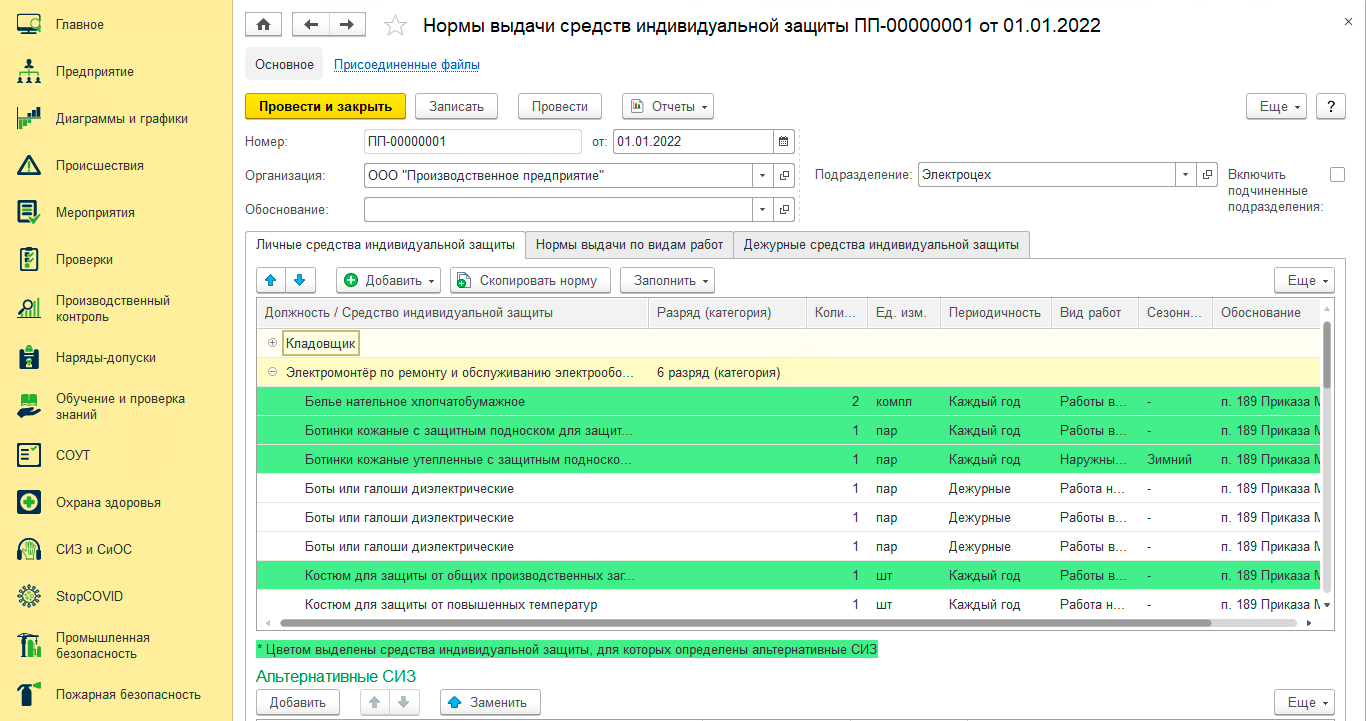Open Диаграммы и графики sidebar icon
This screenshot has height=721, width=1366.
29,118
